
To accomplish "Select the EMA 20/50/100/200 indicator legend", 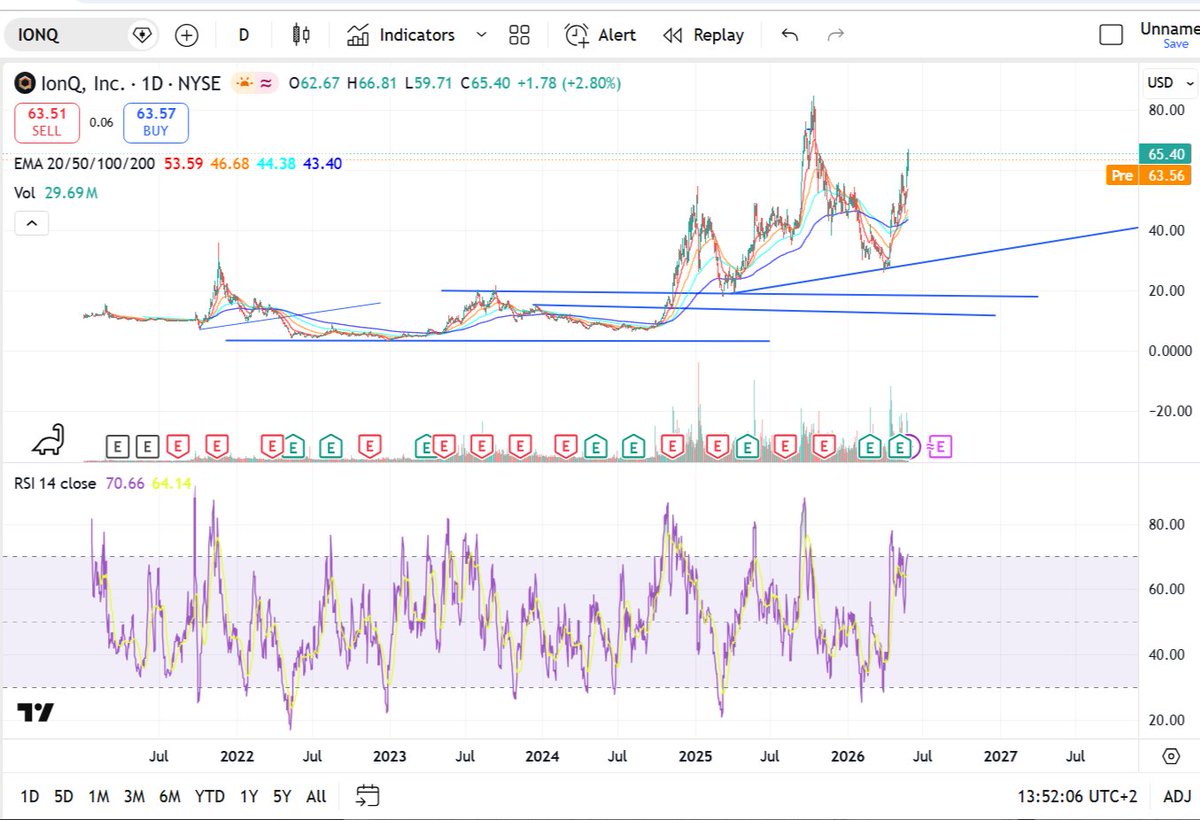I will (84, 163).
